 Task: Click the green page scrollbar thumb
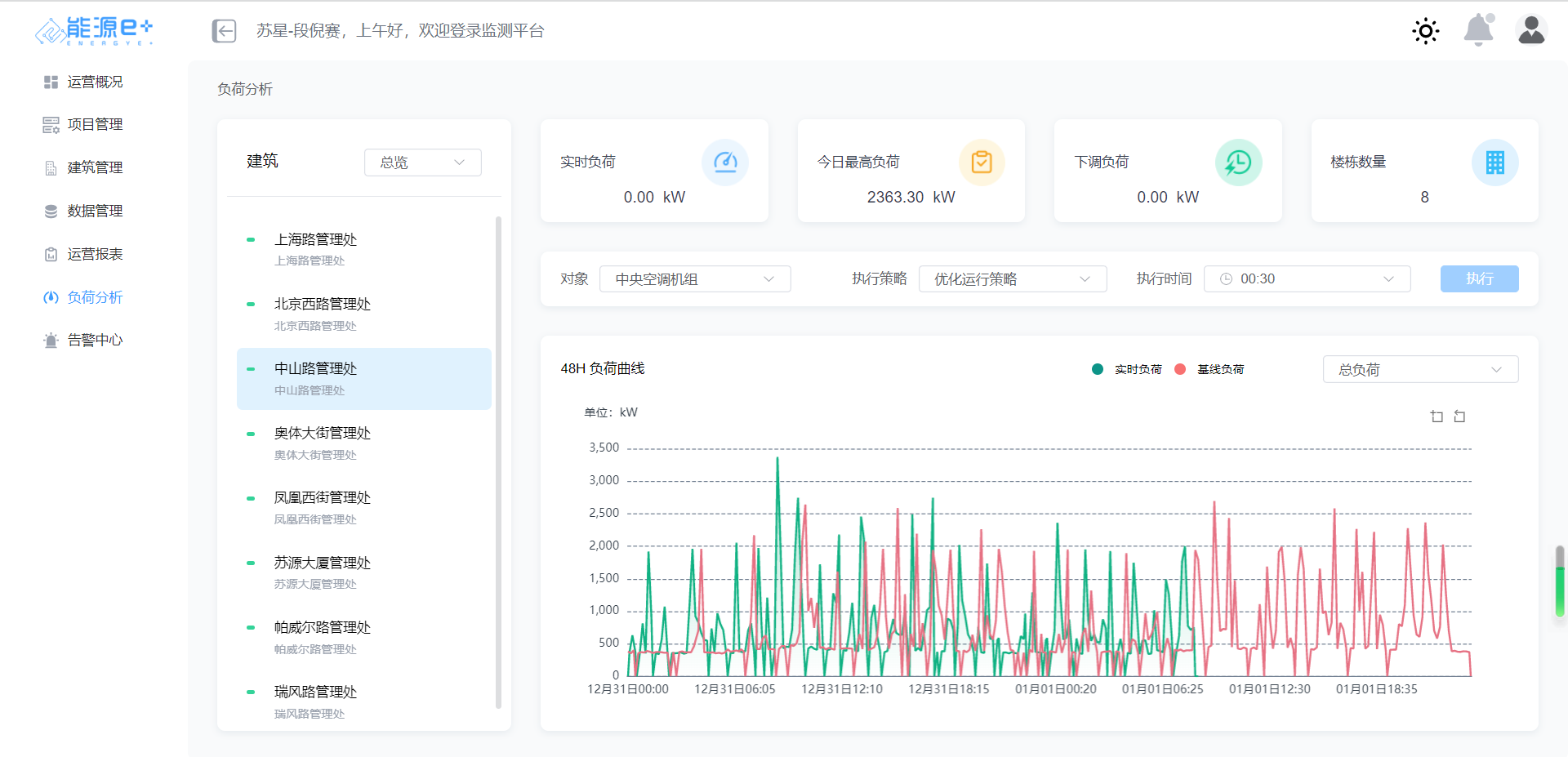tap(1560, 581)
